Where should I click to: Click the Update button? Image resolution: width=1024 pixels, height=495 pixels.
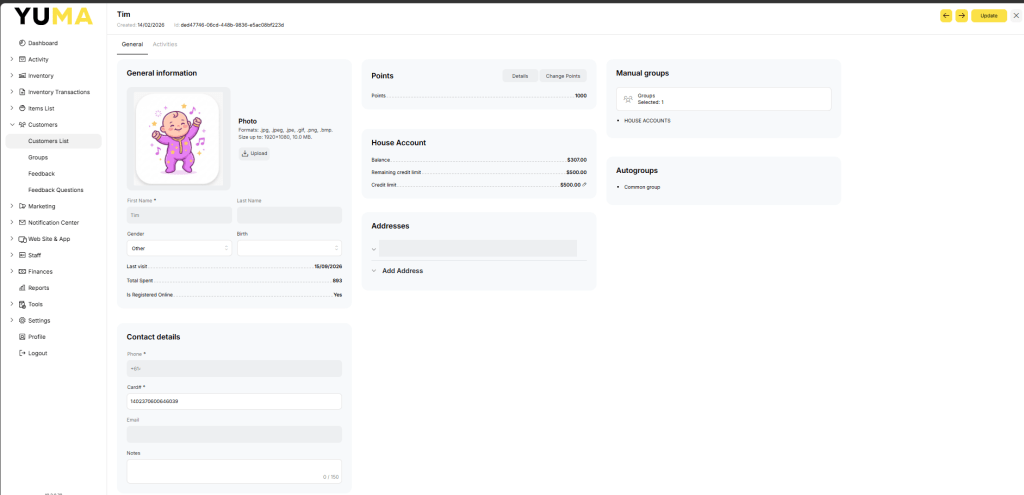click(x=989, y=16)
